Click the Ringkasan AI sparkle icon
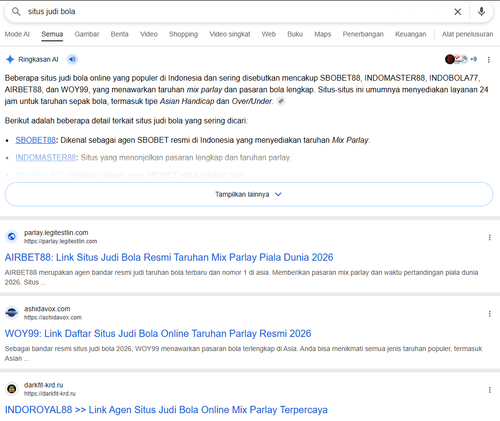Screen dimensions: 500x421 10,59
